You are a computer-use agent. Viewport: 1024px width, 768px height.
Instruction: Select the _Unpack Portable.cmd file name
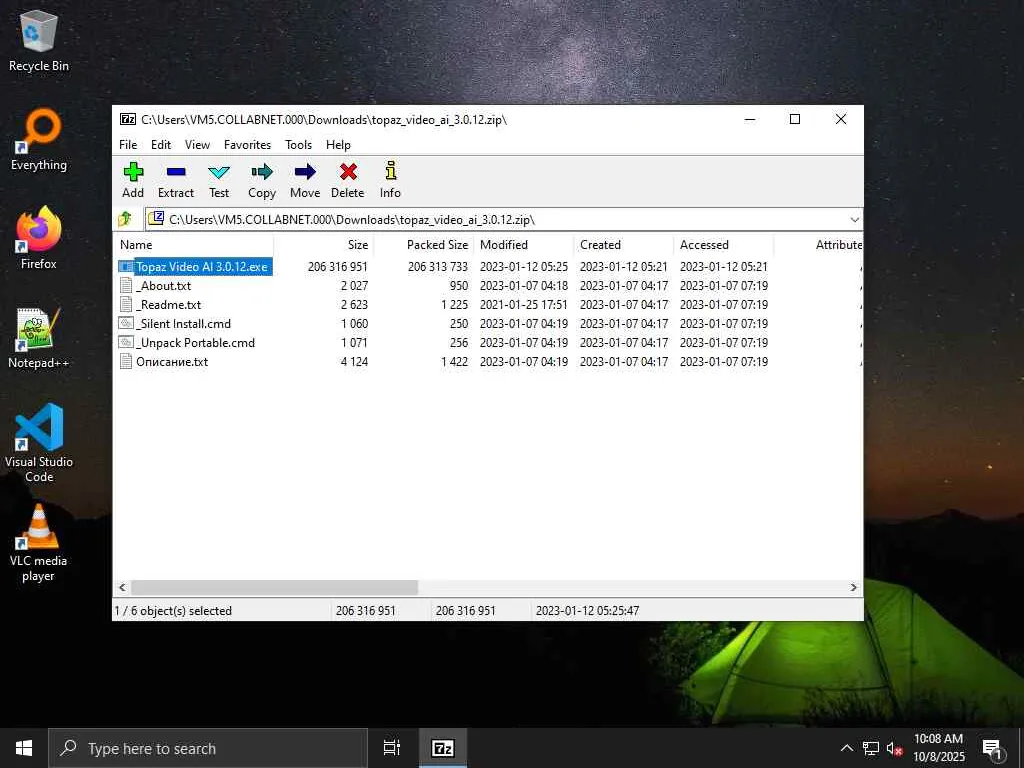tap(195, 342)
